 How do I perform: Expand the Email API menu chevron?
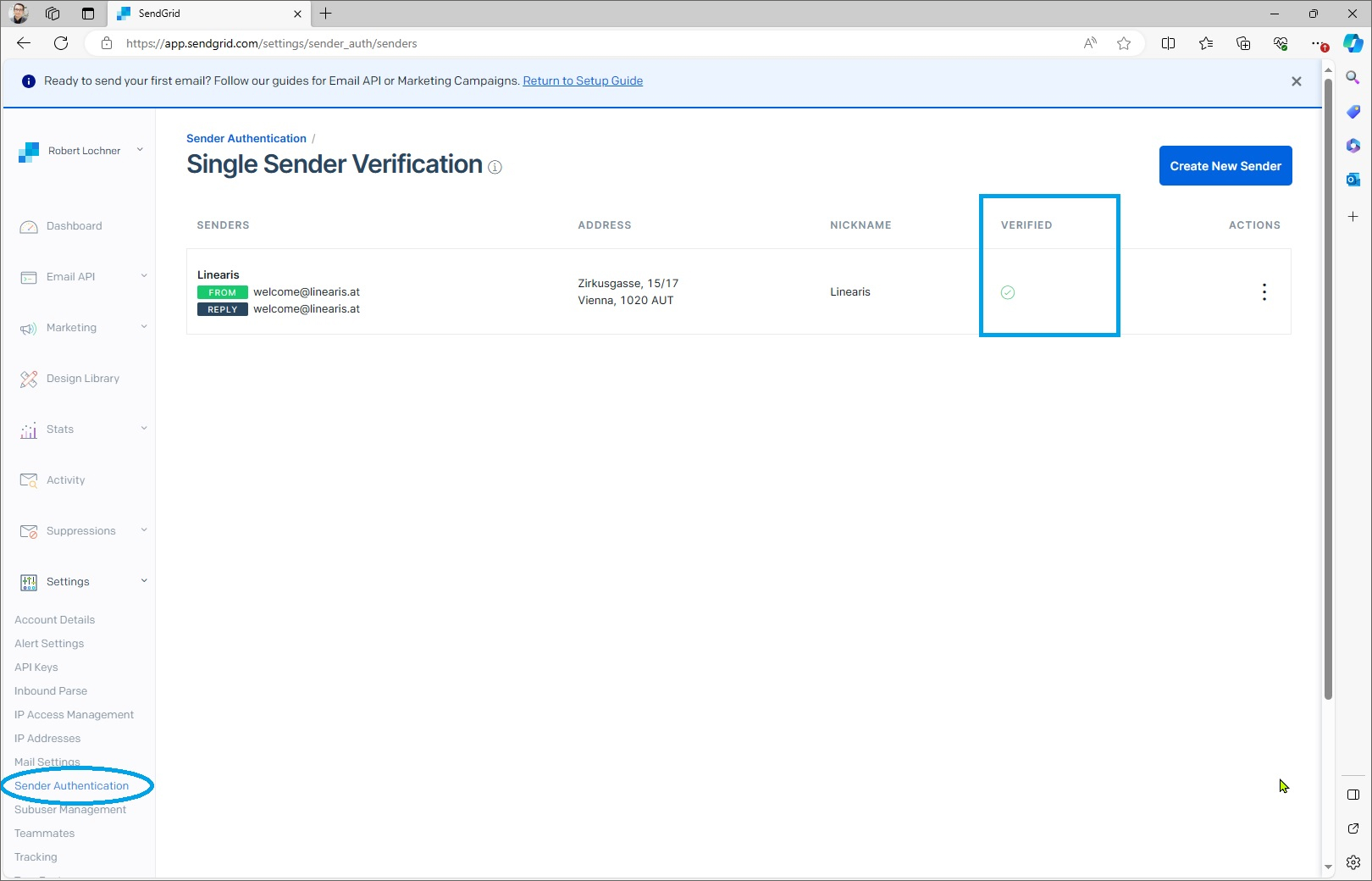[144, 275]
